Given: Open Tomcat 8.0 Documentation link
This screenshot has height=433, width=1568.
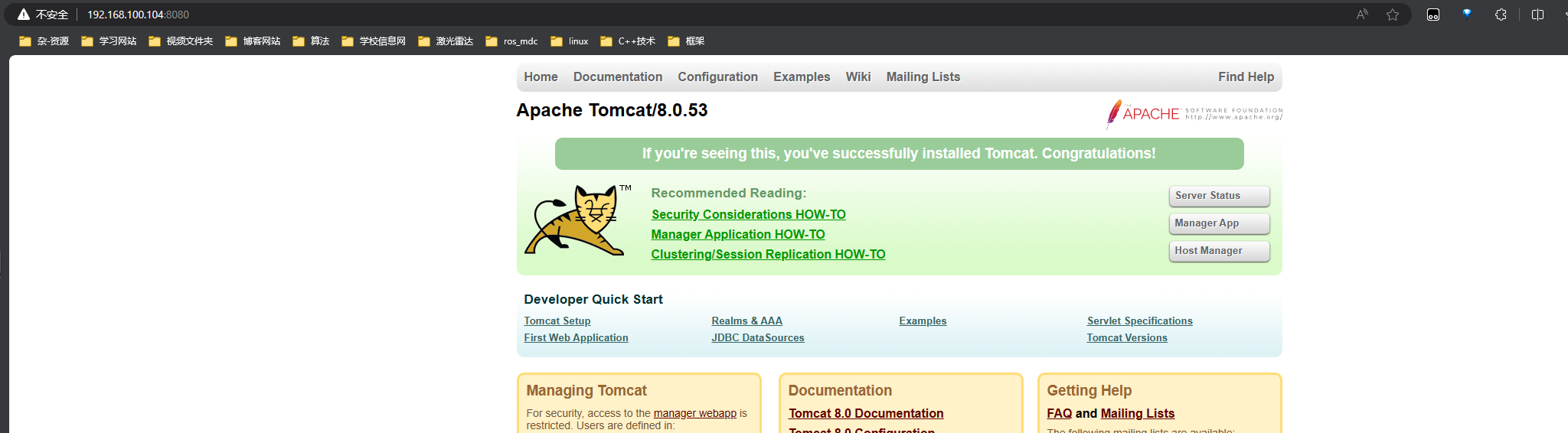Looking at the screenshot, I should point(866,413).
